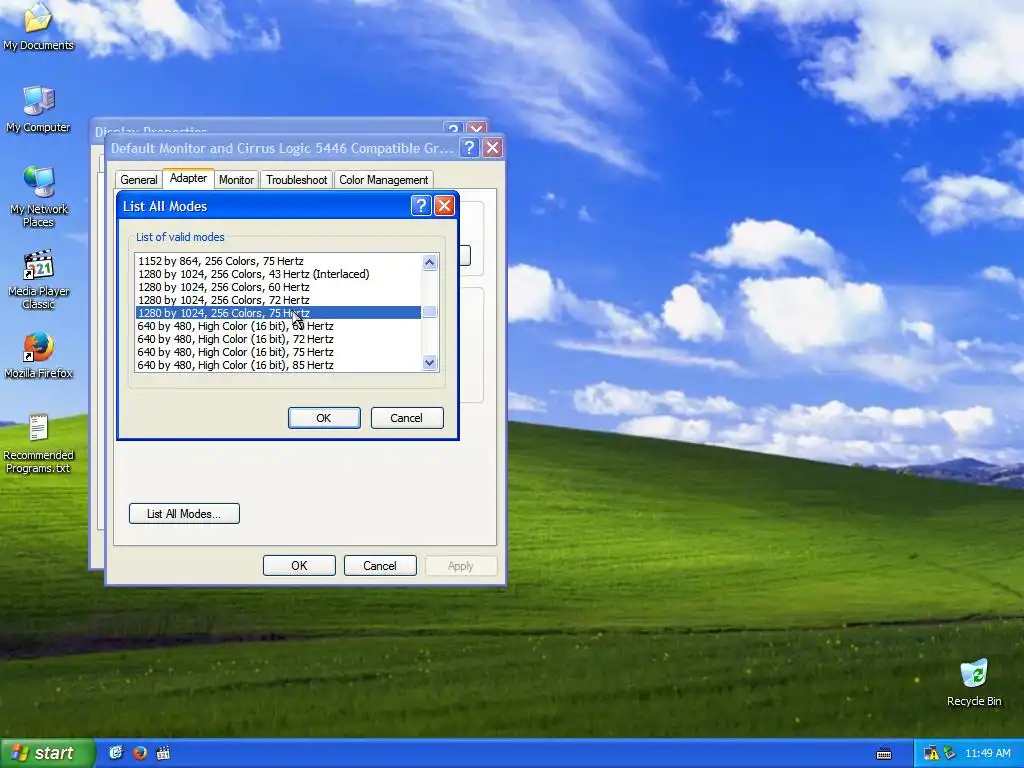Click Cancel in the List All Modes dialog

tap(407, 418)
